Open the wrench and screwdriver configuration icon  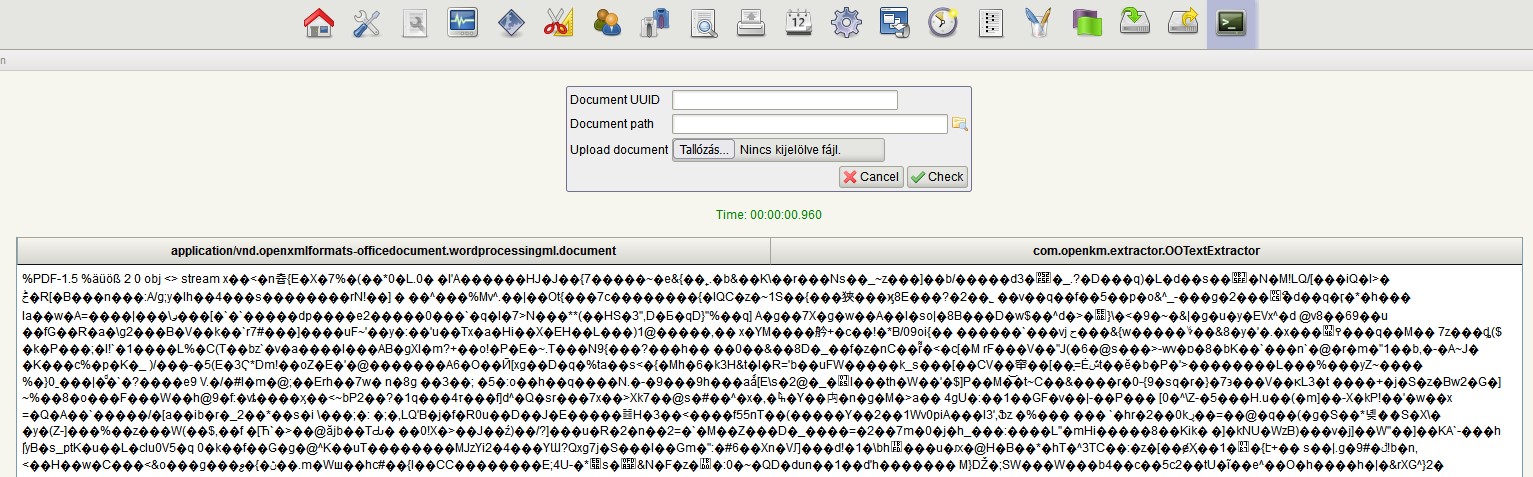click(367, 23)
